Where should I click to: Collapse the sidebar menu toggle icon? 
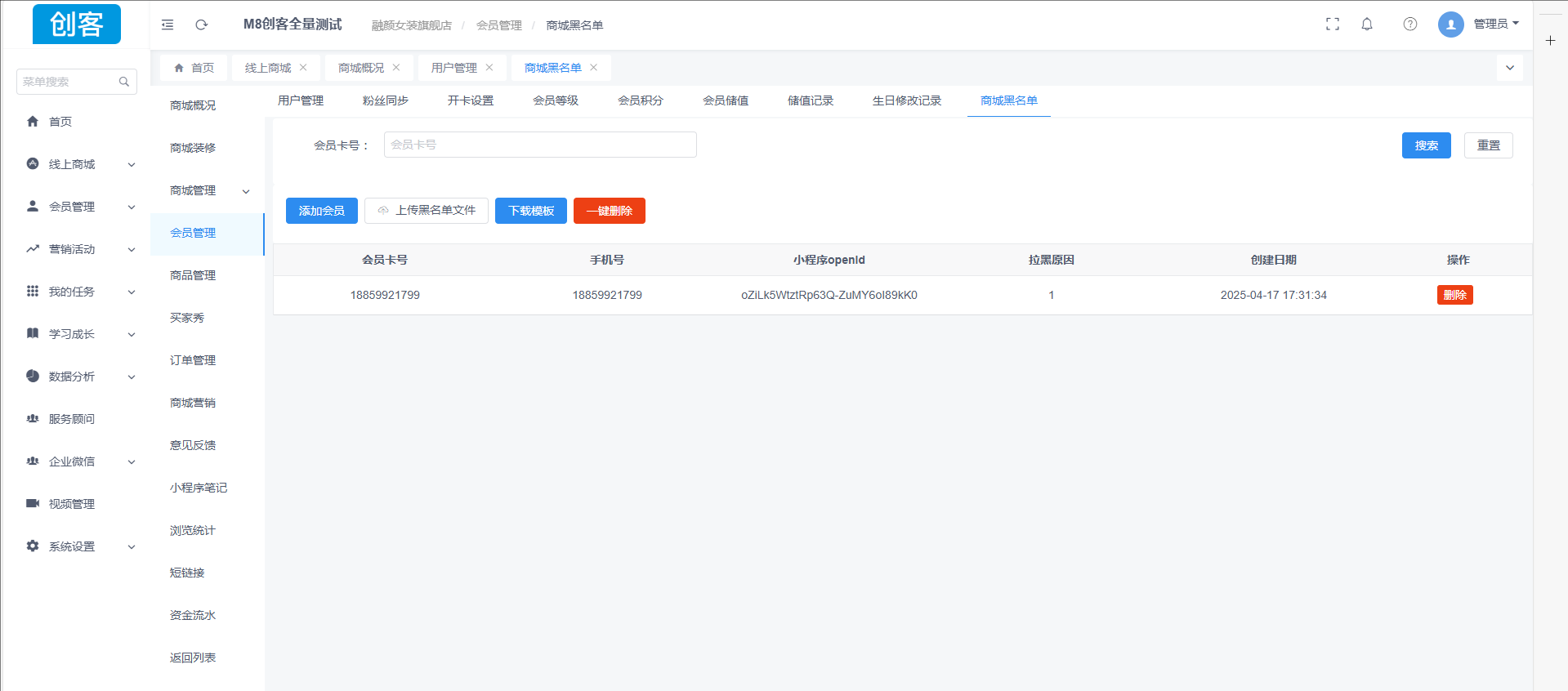click(x=168, y=25)
